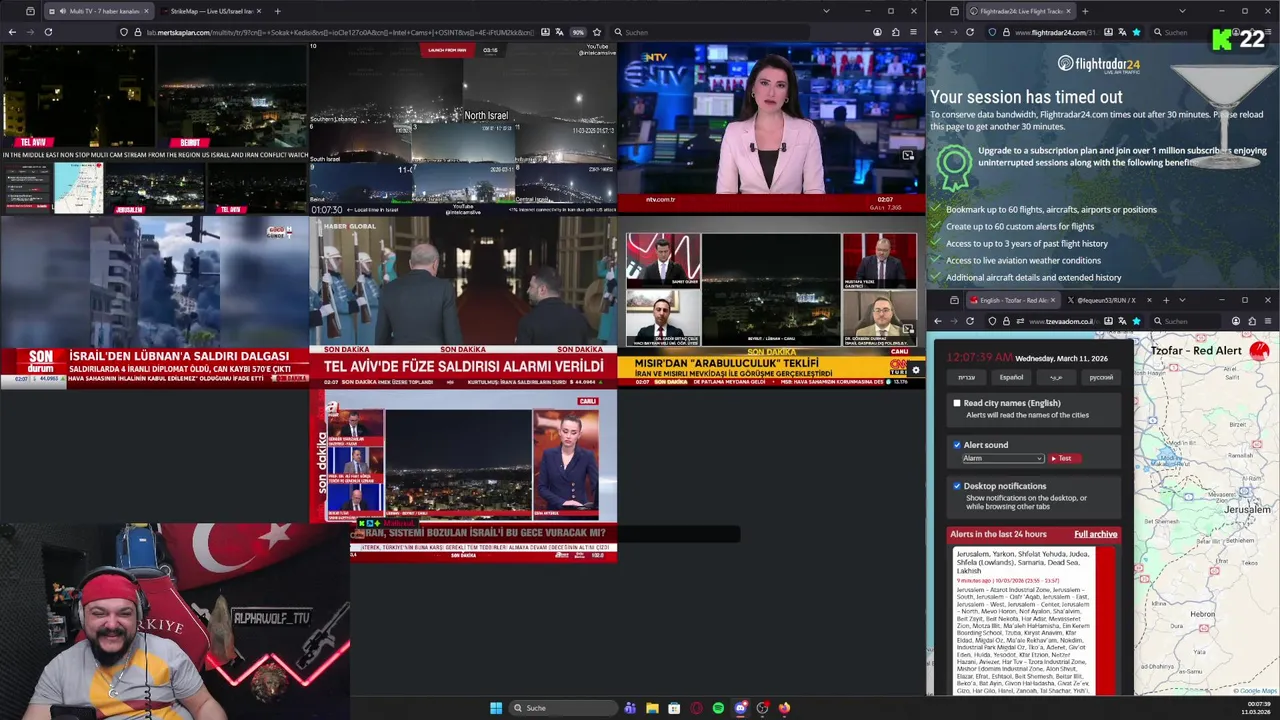
Task: Reload the Multi TV browser page
Action: click(x=48, y=32)
